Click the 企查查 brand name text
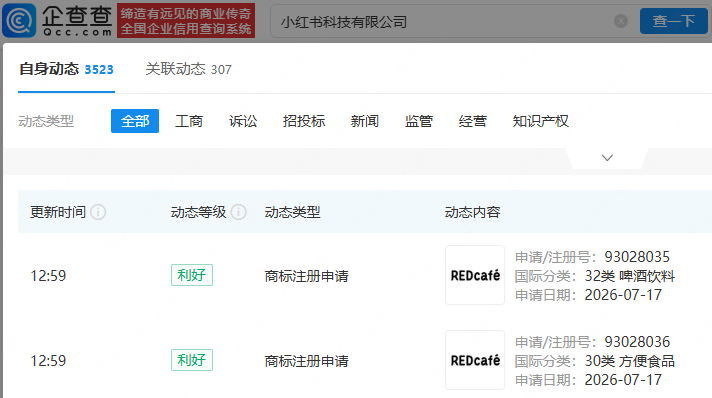 pyautogui.click(x=77, y=16)
